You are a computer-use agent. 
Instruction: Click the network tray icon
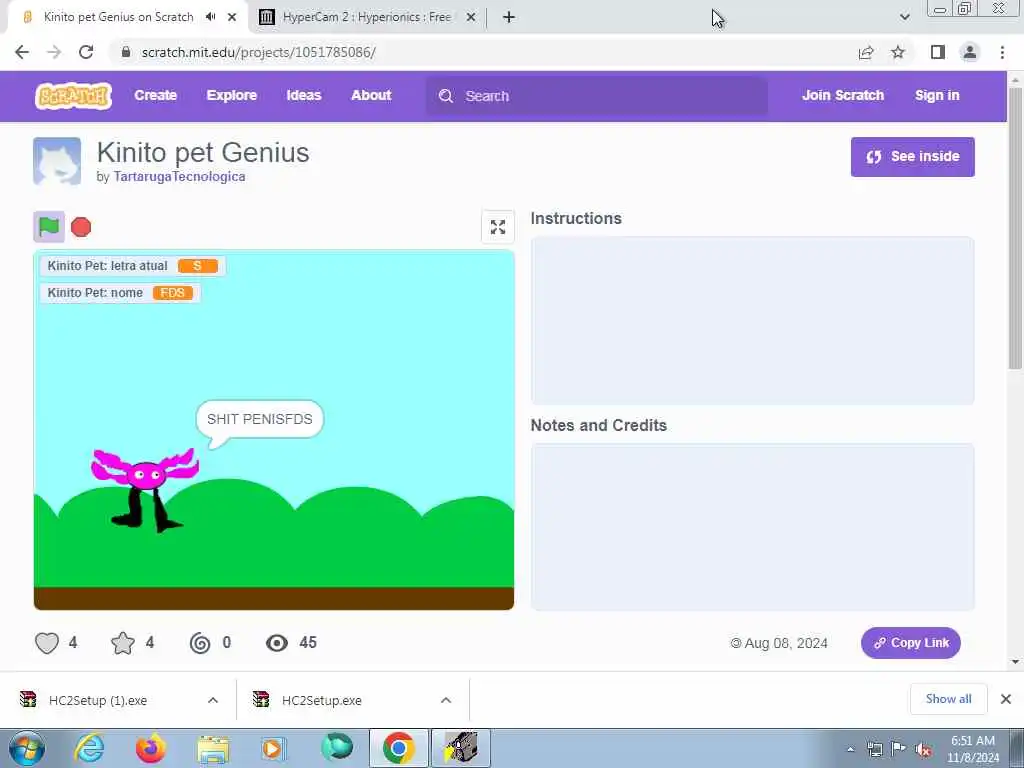point(874,749)
